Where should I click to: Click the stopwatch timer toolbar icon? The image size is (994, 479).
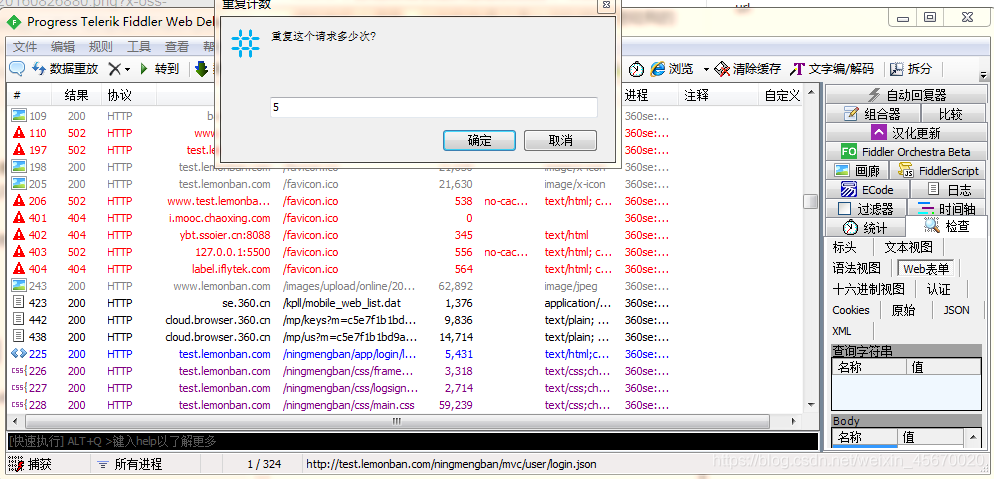click(x=636, y=68)
